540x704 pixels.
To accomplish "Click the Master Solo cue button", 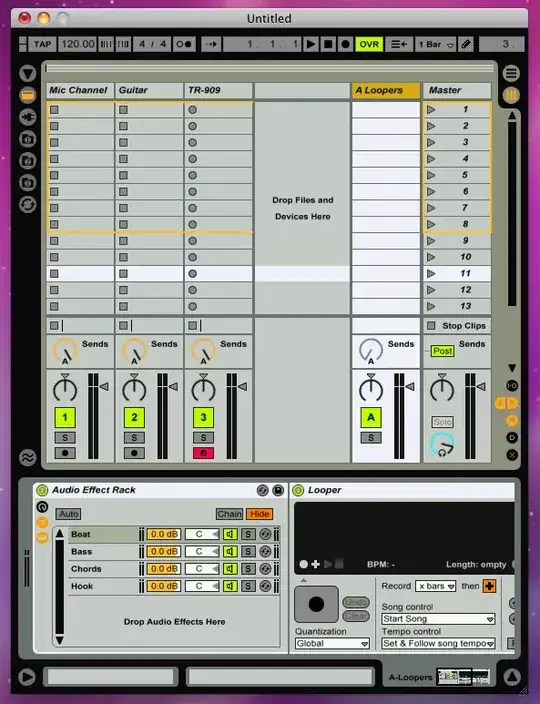I will click(443, 422).
